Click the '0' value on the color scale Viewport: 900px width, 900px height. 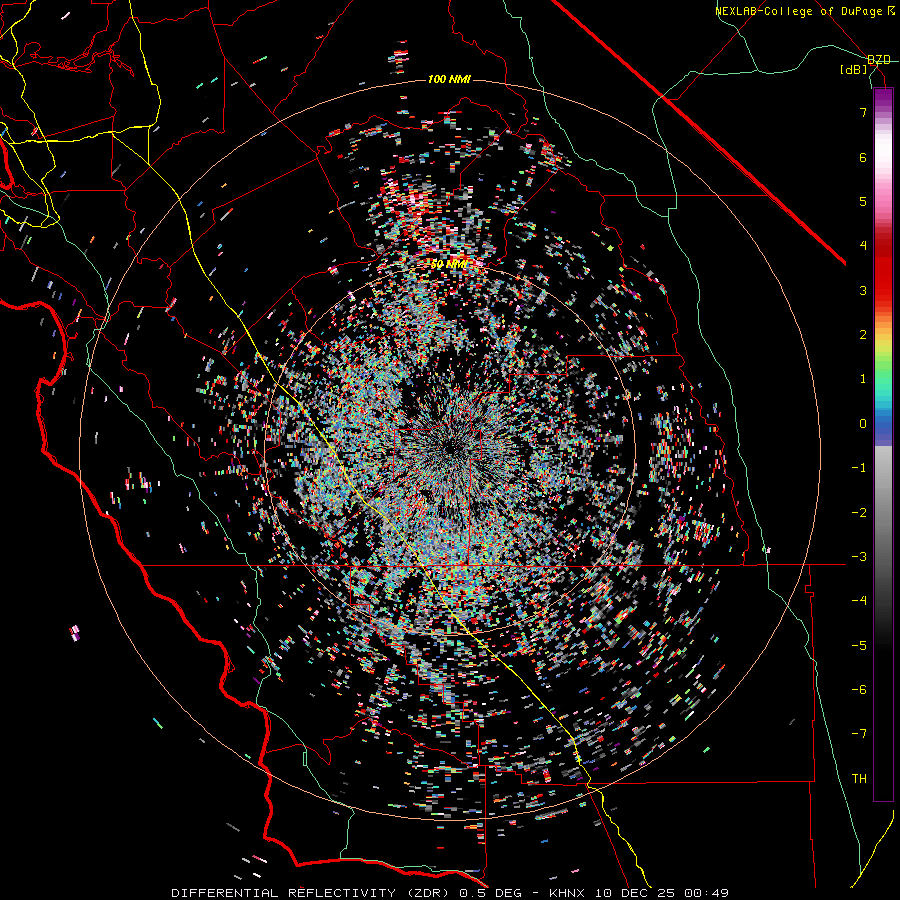click(863, 424)
